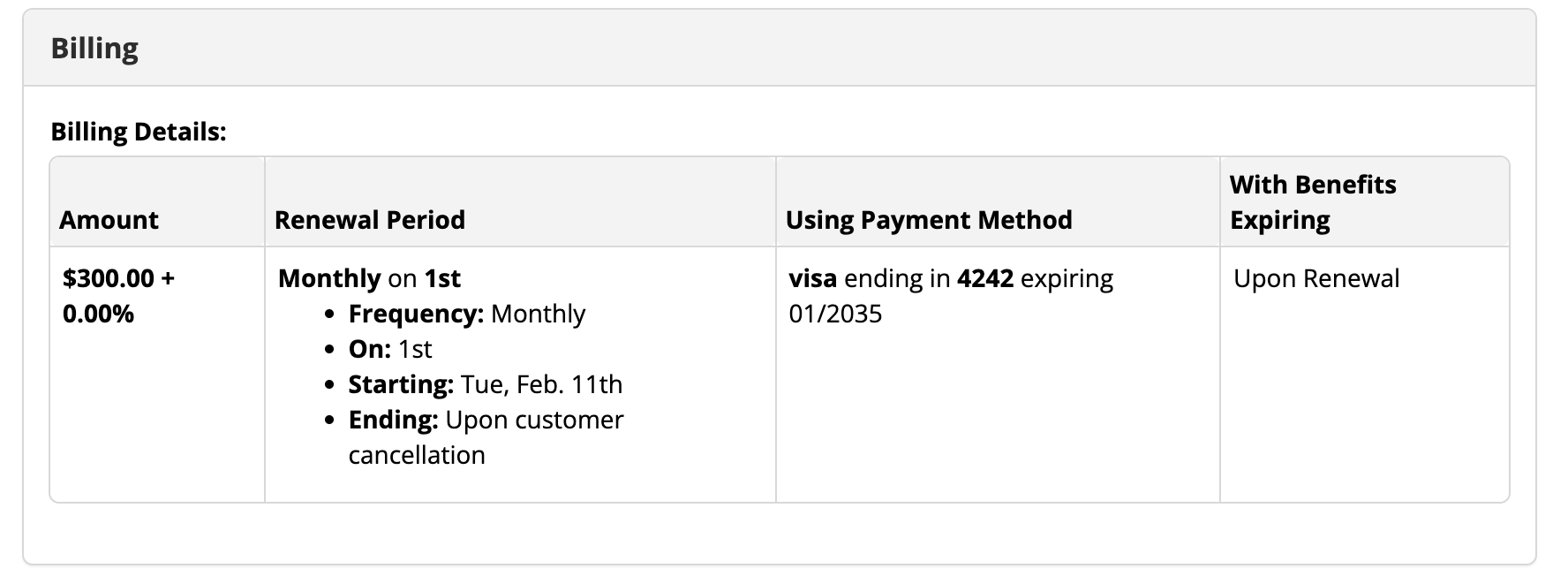Screen dimensions: 1568x576
Task: Click the bold 4242 card digits
Action: (985, 278)
